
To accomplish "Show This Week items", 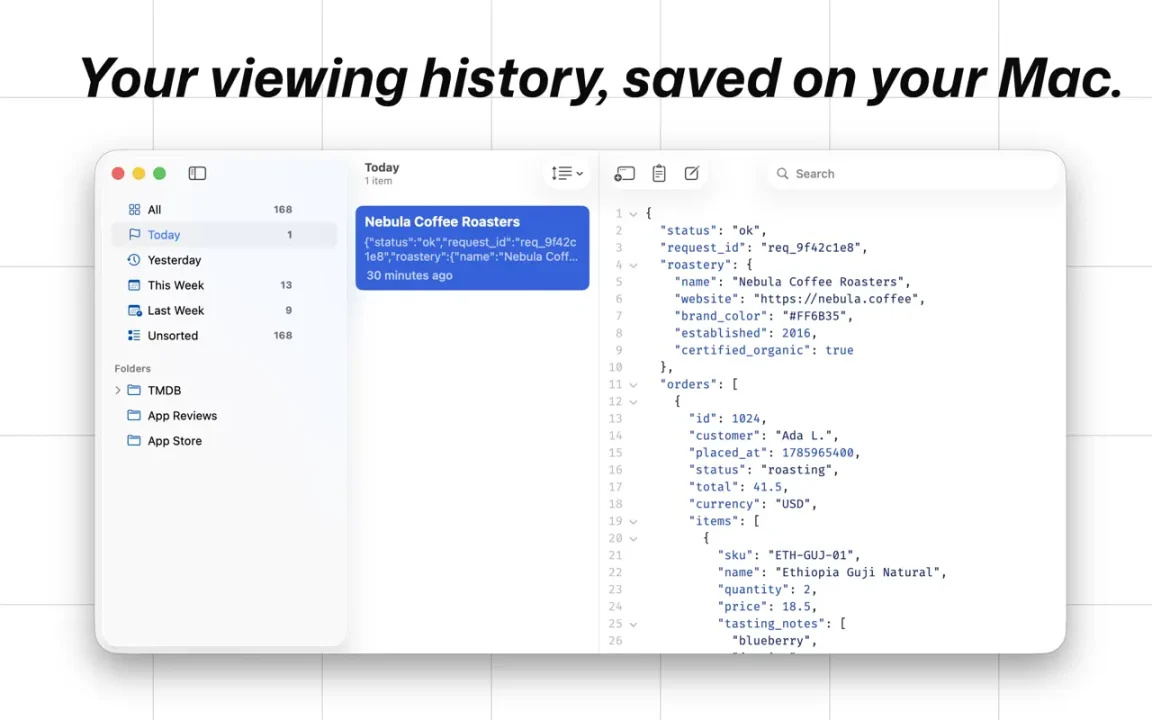I will point(224,285).
